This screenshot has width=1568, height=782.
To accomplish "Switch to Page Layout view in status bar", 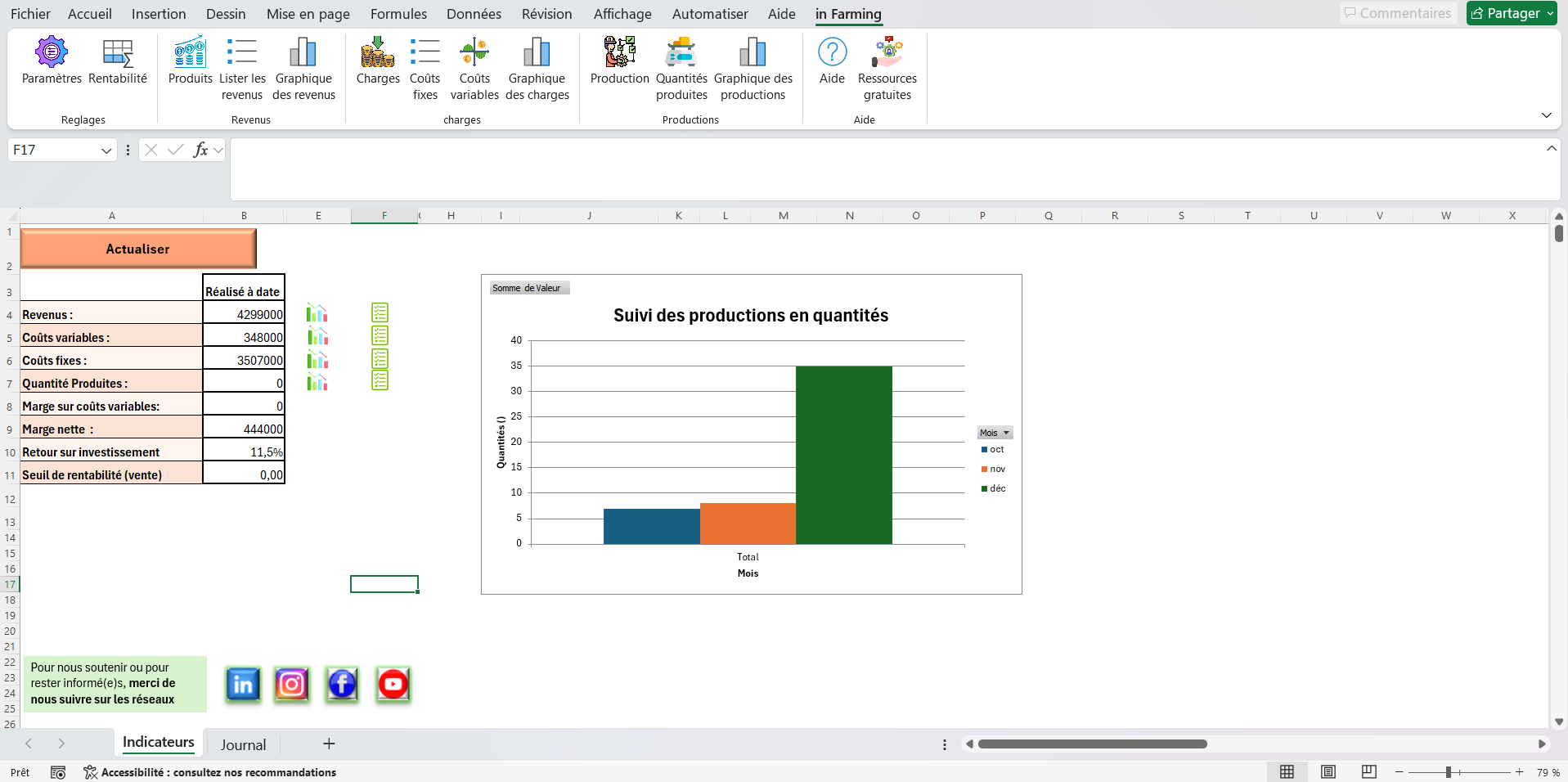I will pyautogui.click(x=1328, y=772).
